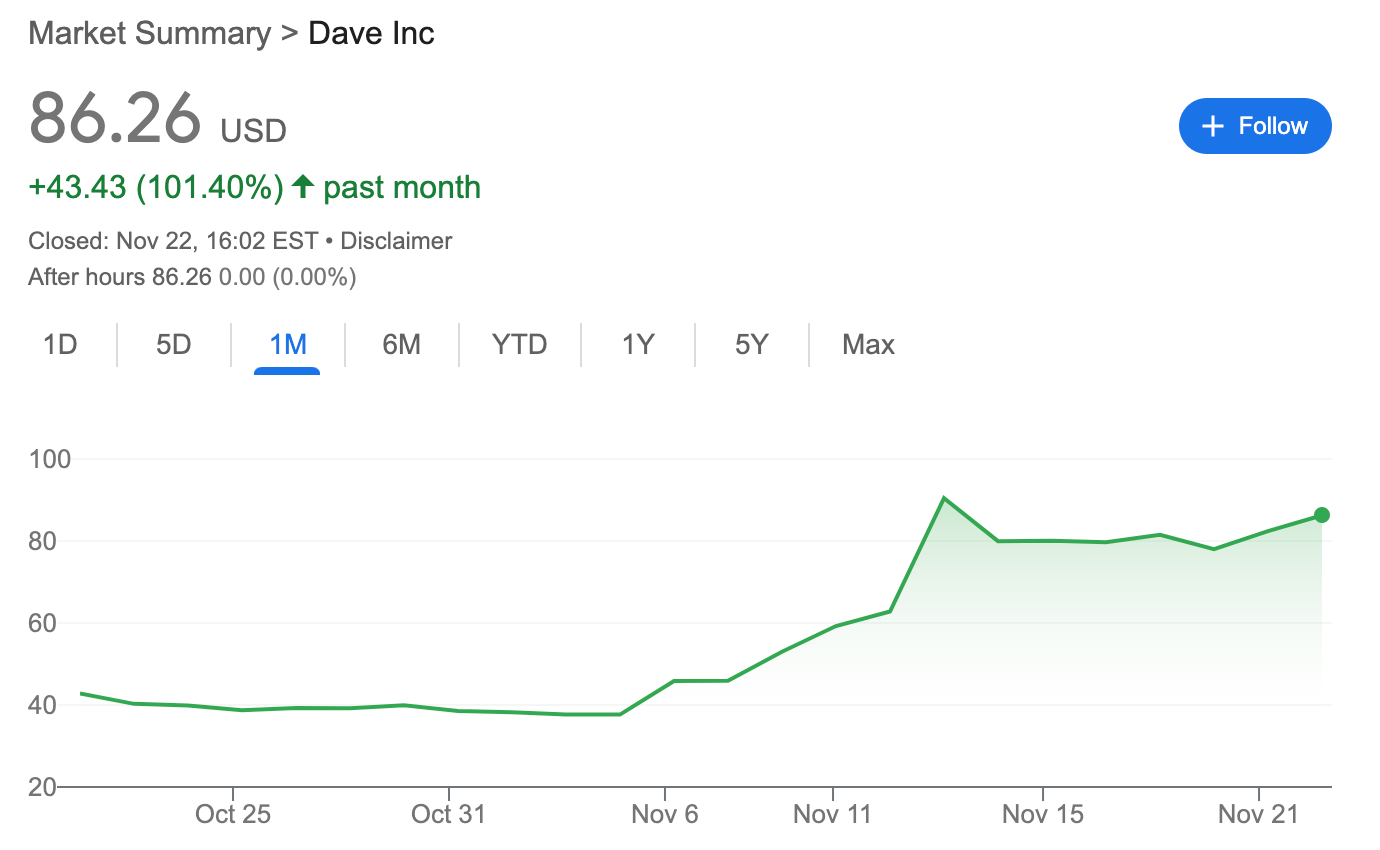Click the Nov 21 axis label

pos(1258,814)
